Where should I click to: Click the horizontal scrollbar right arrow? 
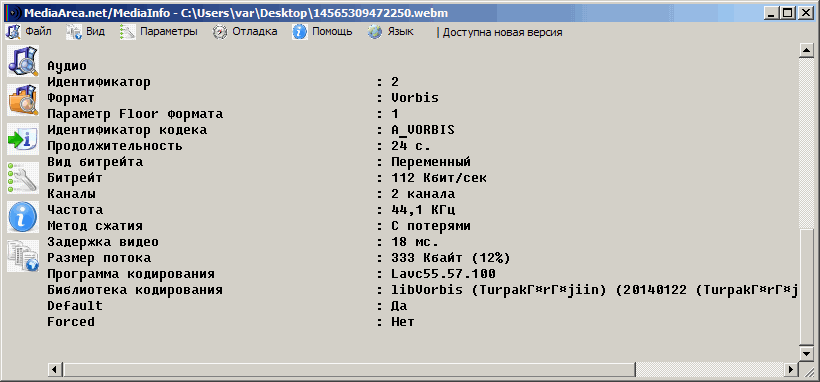[792, 369]
